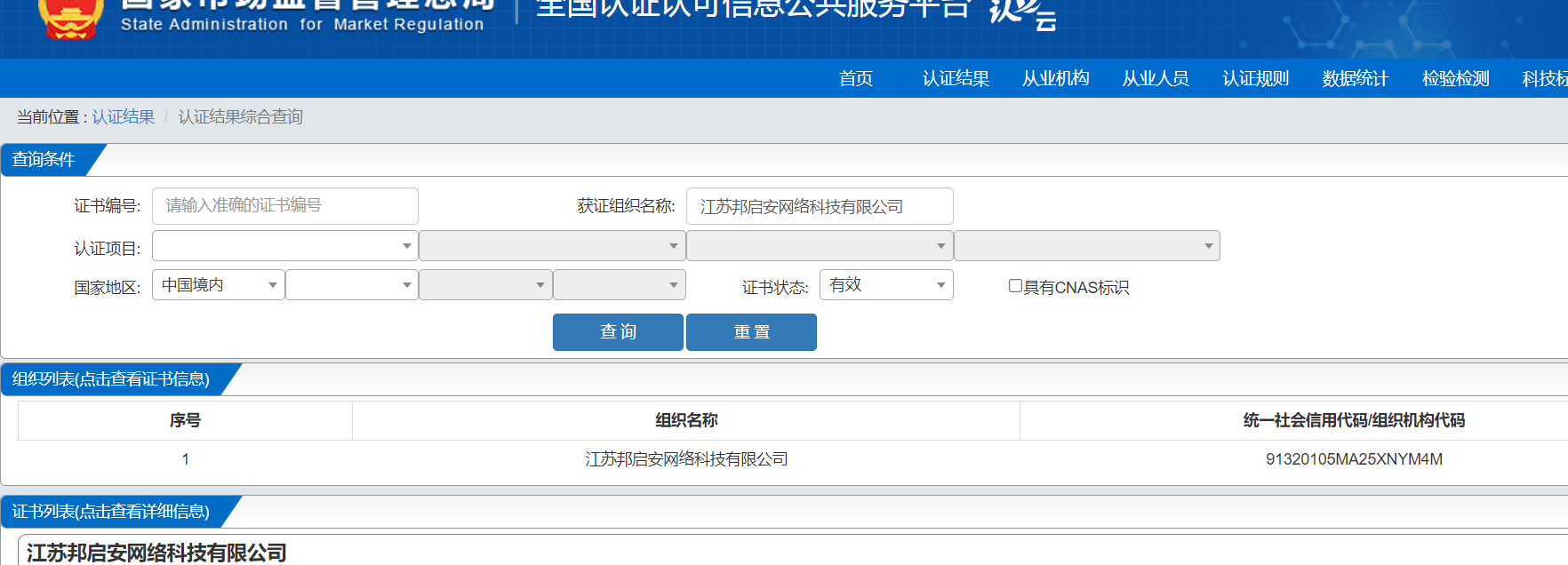The height and width of the screenshot is (565, 1568).
Task: Click the bold 江苏邦启安网络科技有限公司 certificate heading
Action: (156, 553)
